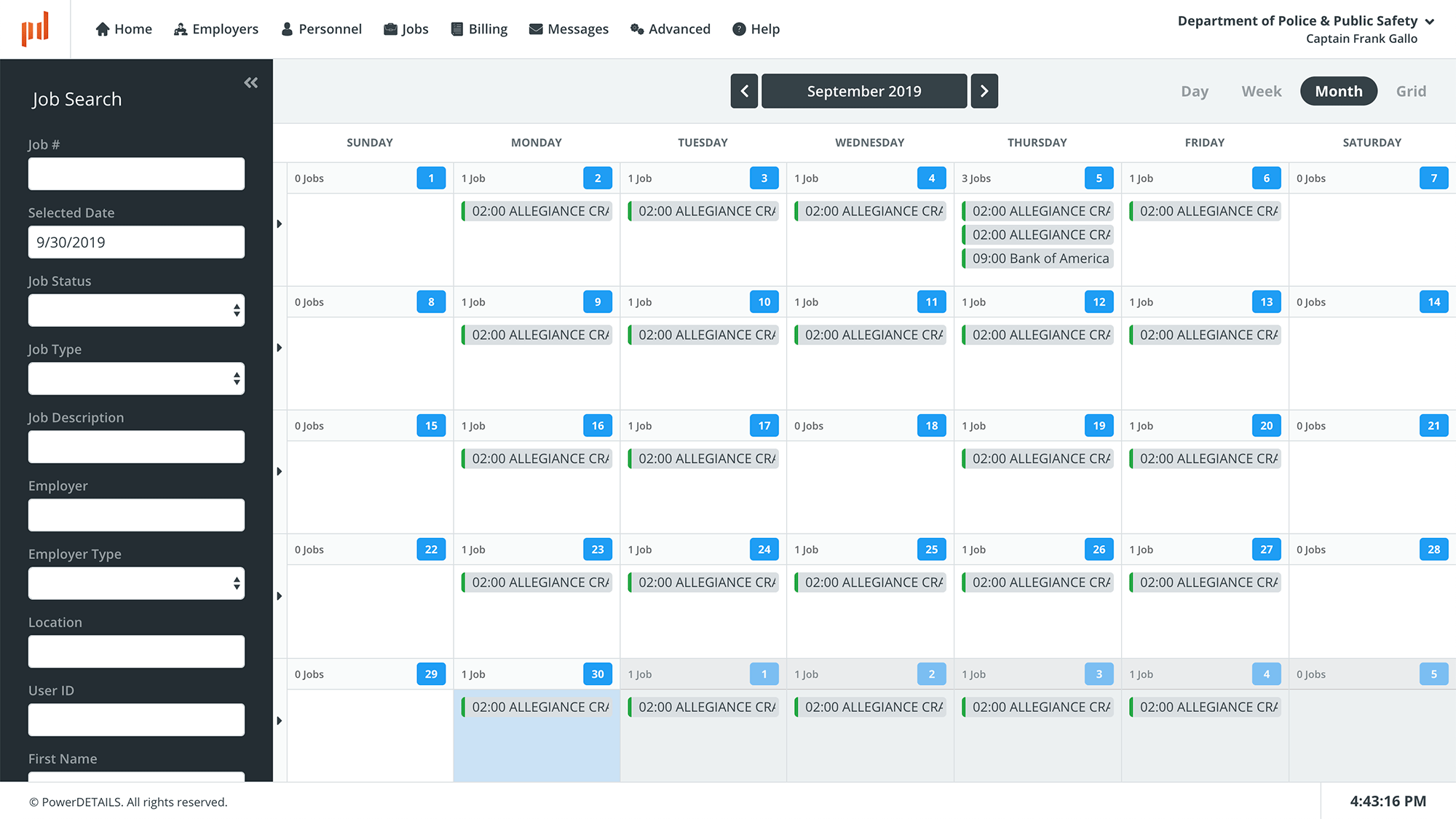Select date badge 16
Screen dimensions: 1456x819
click(598, 426)
